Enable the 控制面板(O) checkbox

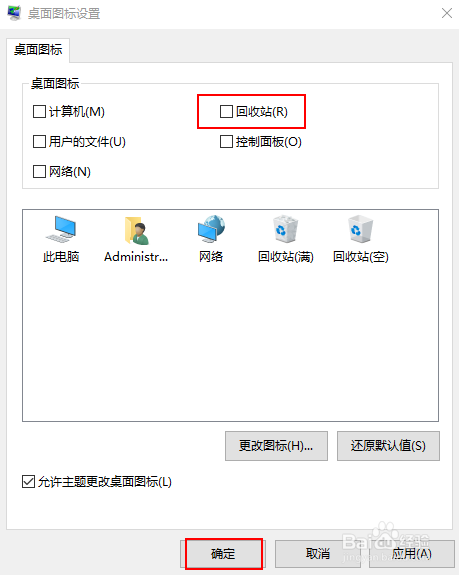pos(226,142)
